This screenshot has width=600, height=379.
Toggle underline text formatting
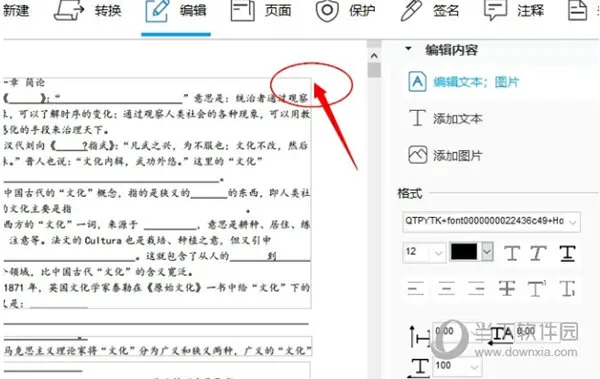pos(567,253)
